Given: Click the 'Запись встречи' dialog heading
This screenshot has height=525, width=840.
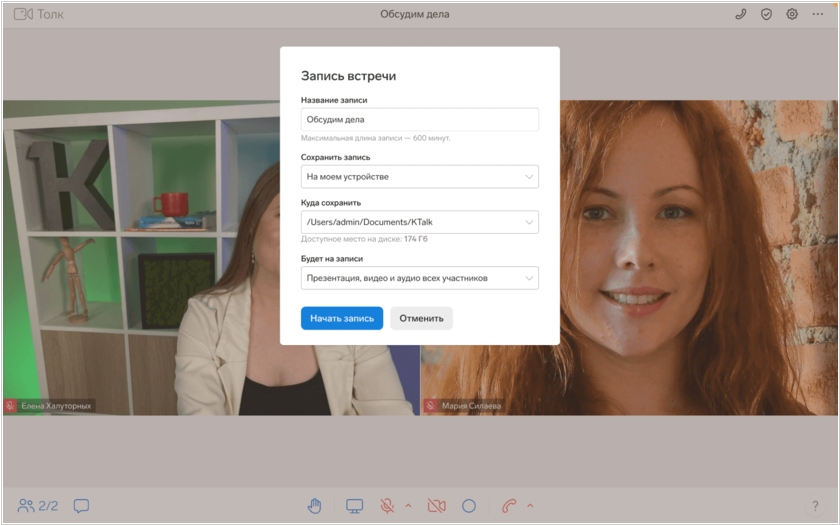Looking at the screenshot, I should pos(348,76).
